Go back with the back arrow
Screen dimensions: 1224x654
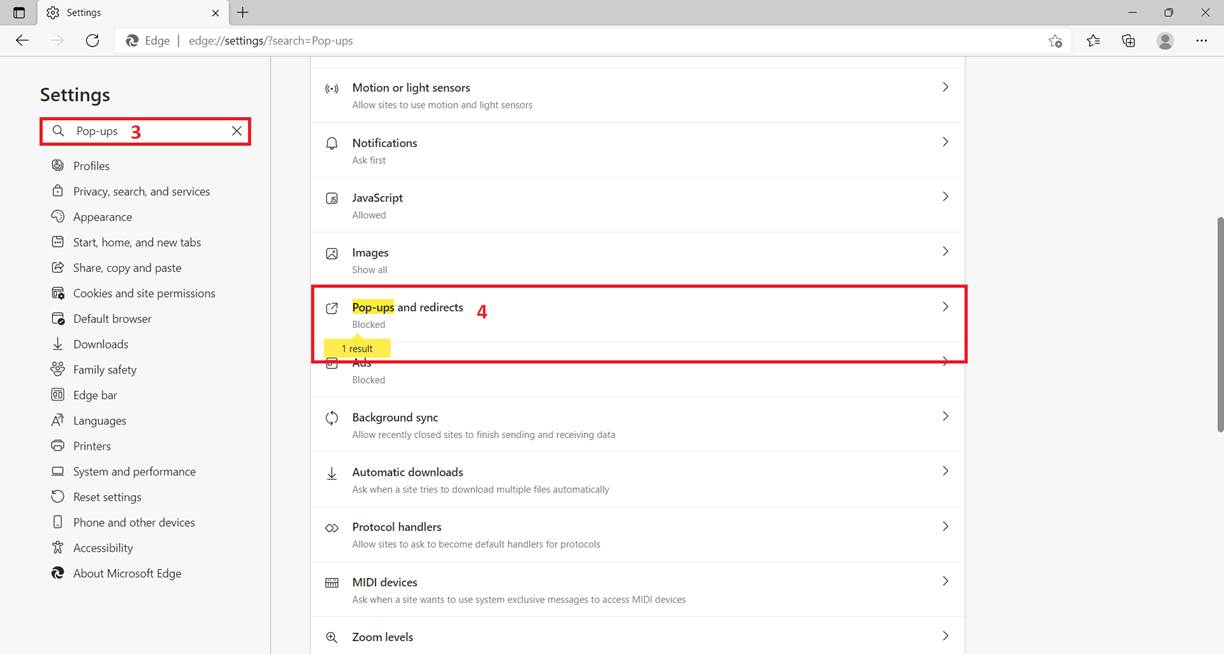click(22, 41)
